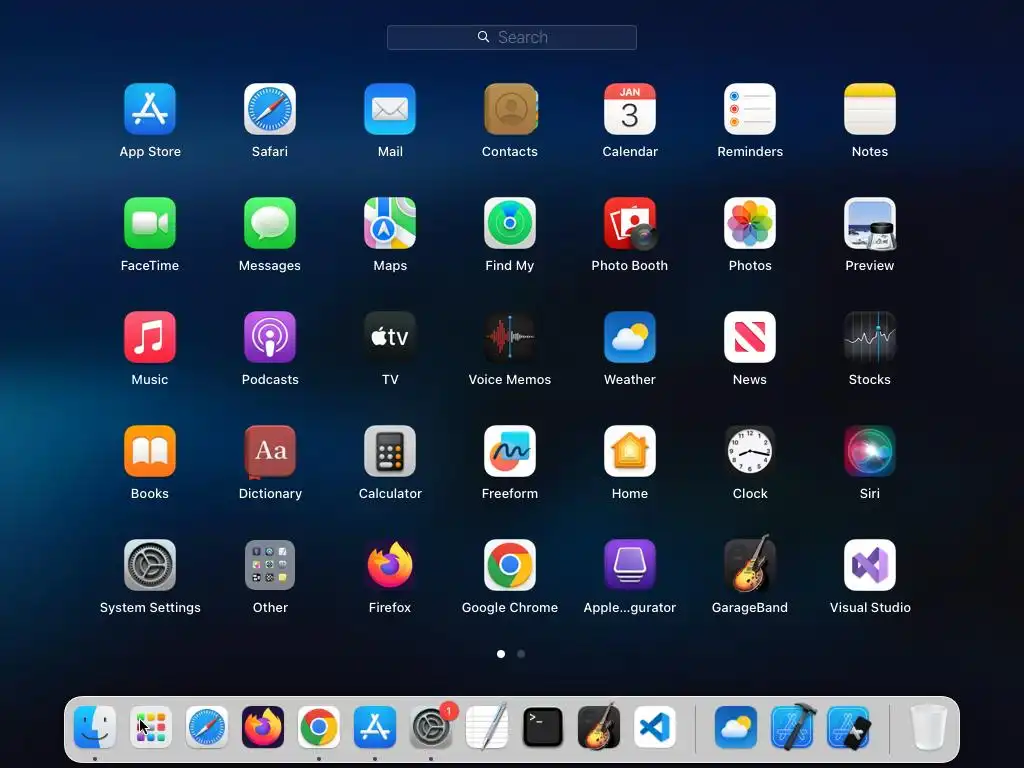This screenshot has width=1024, height=768.
Task: Open the News app
Action: [x=750, y=337]
